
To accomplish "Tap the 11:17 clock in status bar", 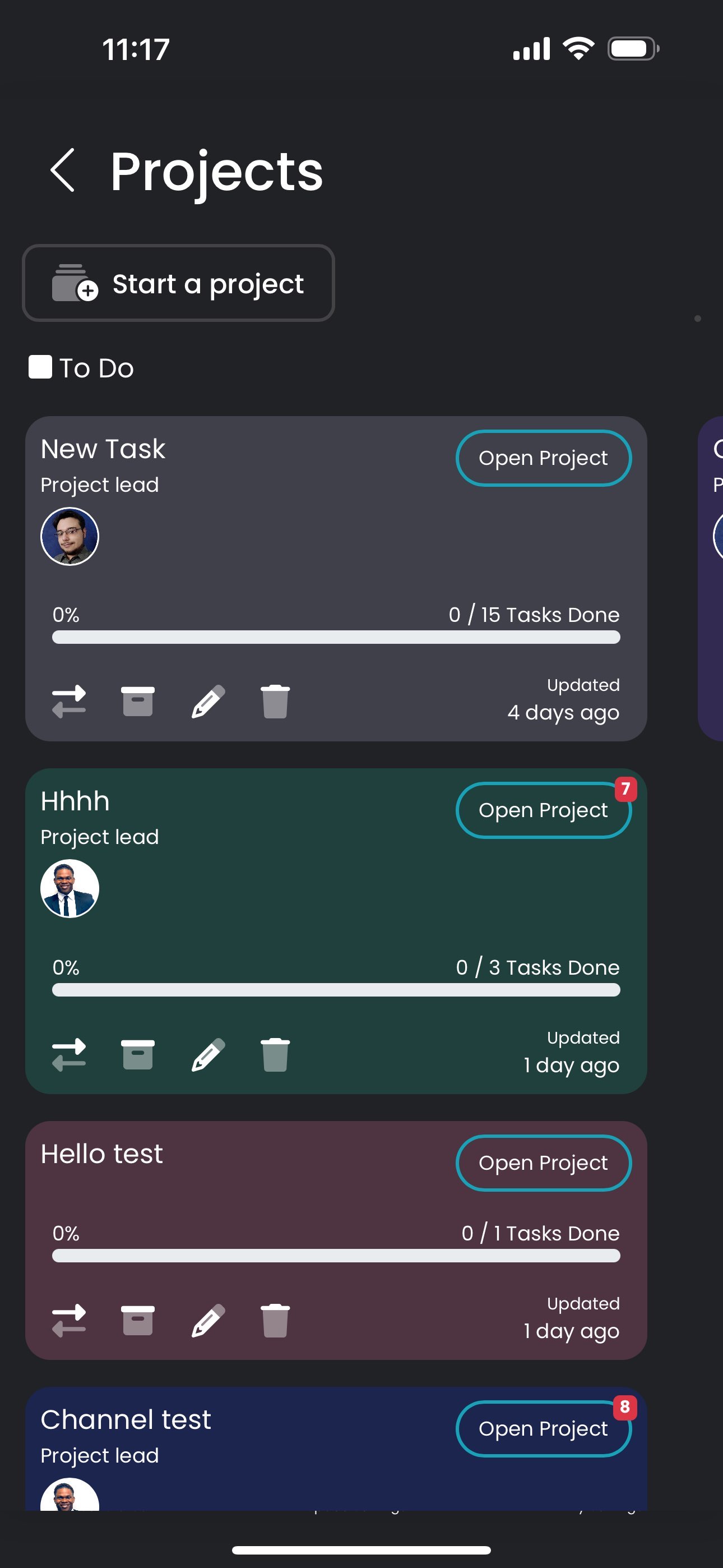I will coord(136,49).
